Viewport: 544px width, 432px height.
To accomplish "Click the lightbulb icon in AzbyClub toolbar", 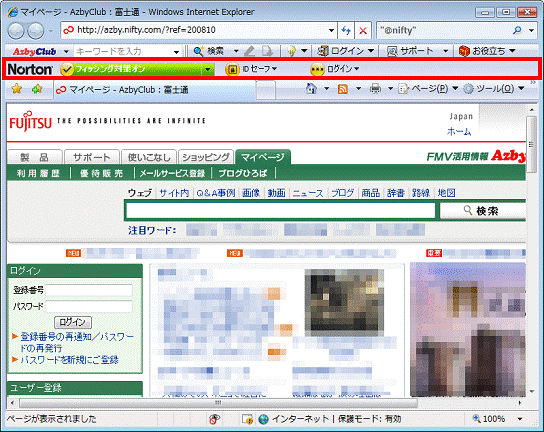I will (x=291, y=51).
